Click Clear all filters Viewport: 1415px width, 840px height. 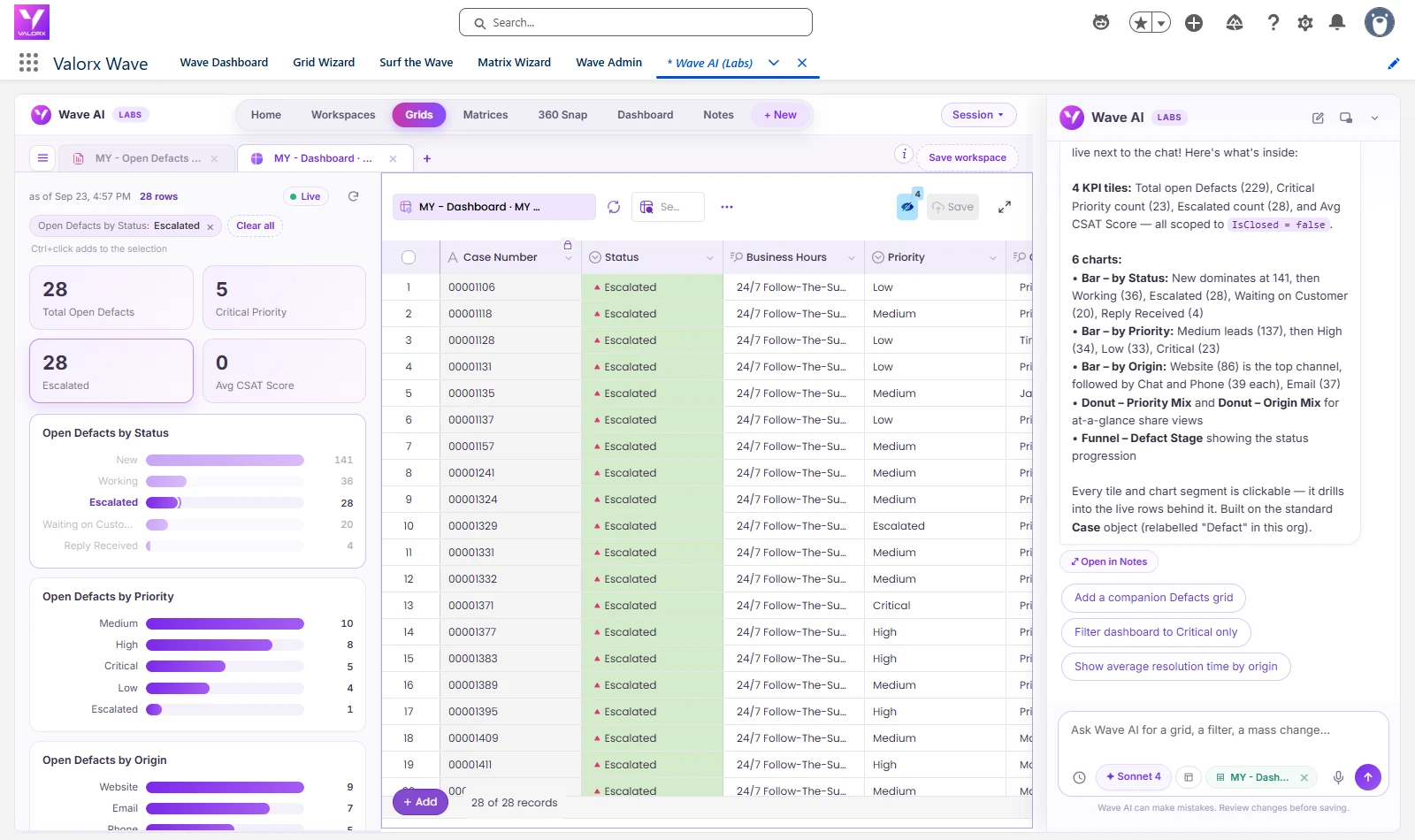(x=256, y=225)
